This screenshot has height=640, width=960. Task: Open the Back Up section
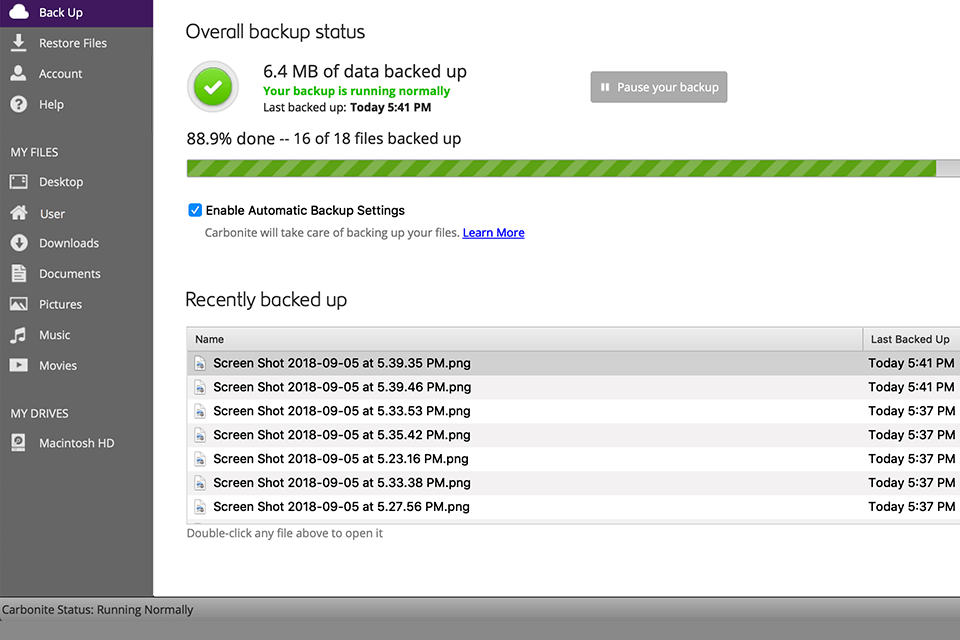tap(77, 12)
